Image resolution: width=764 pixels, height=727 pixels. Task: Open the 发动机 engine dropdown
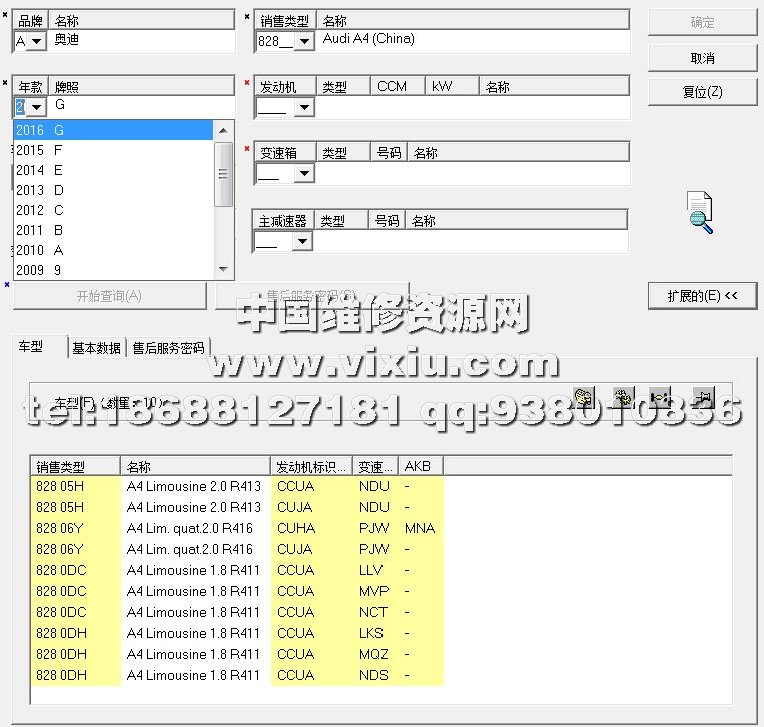[304, 107]
